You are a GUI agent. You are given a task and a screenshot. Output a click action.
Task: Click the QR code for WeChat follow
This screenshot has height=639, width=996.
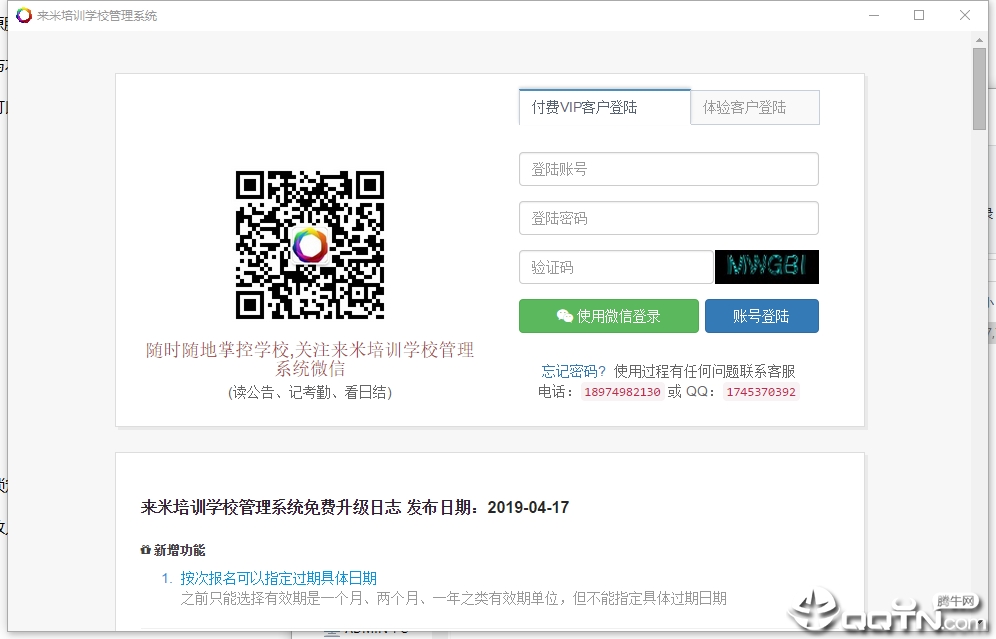coord(310,244)
